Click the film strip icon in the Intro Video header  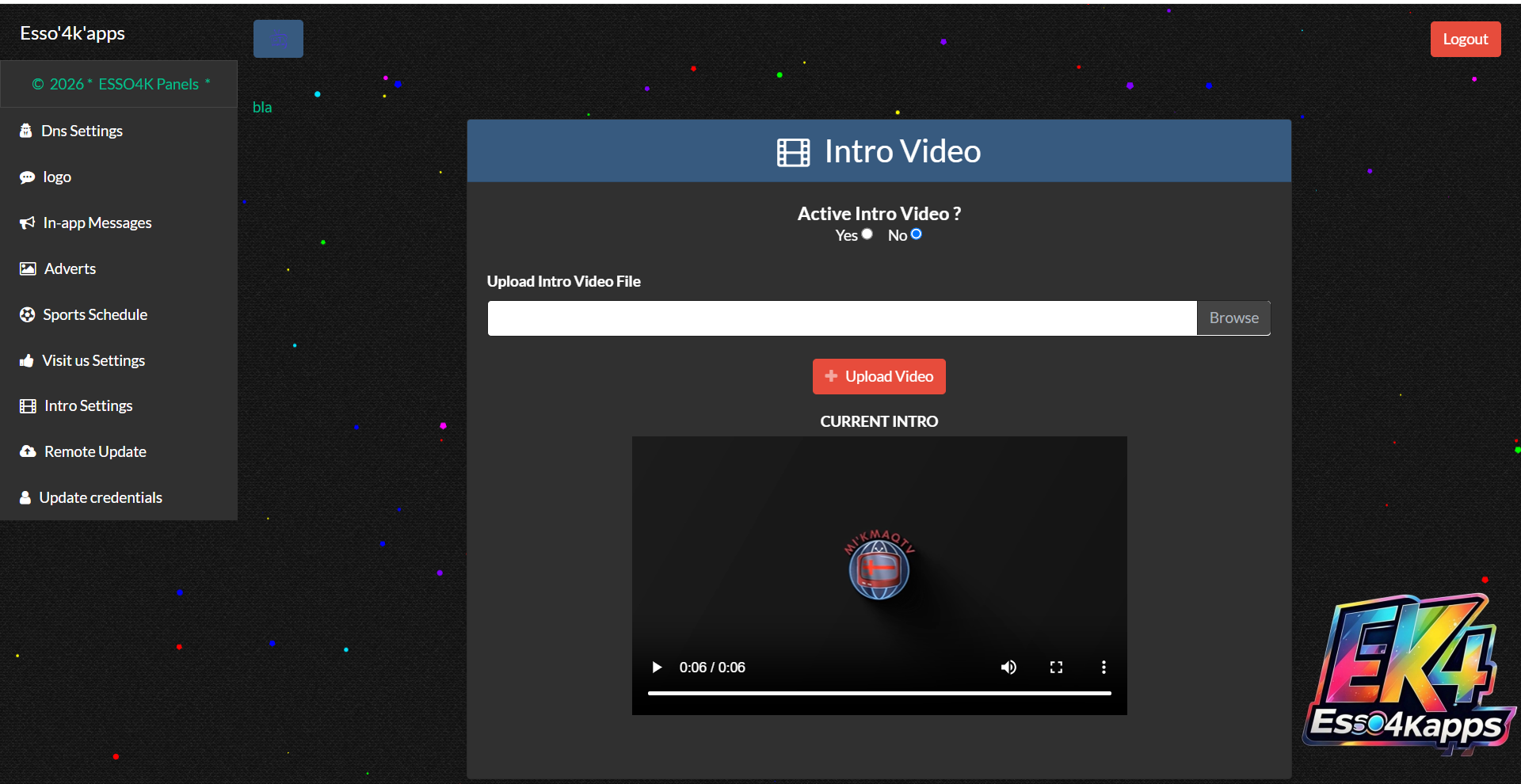793,152
